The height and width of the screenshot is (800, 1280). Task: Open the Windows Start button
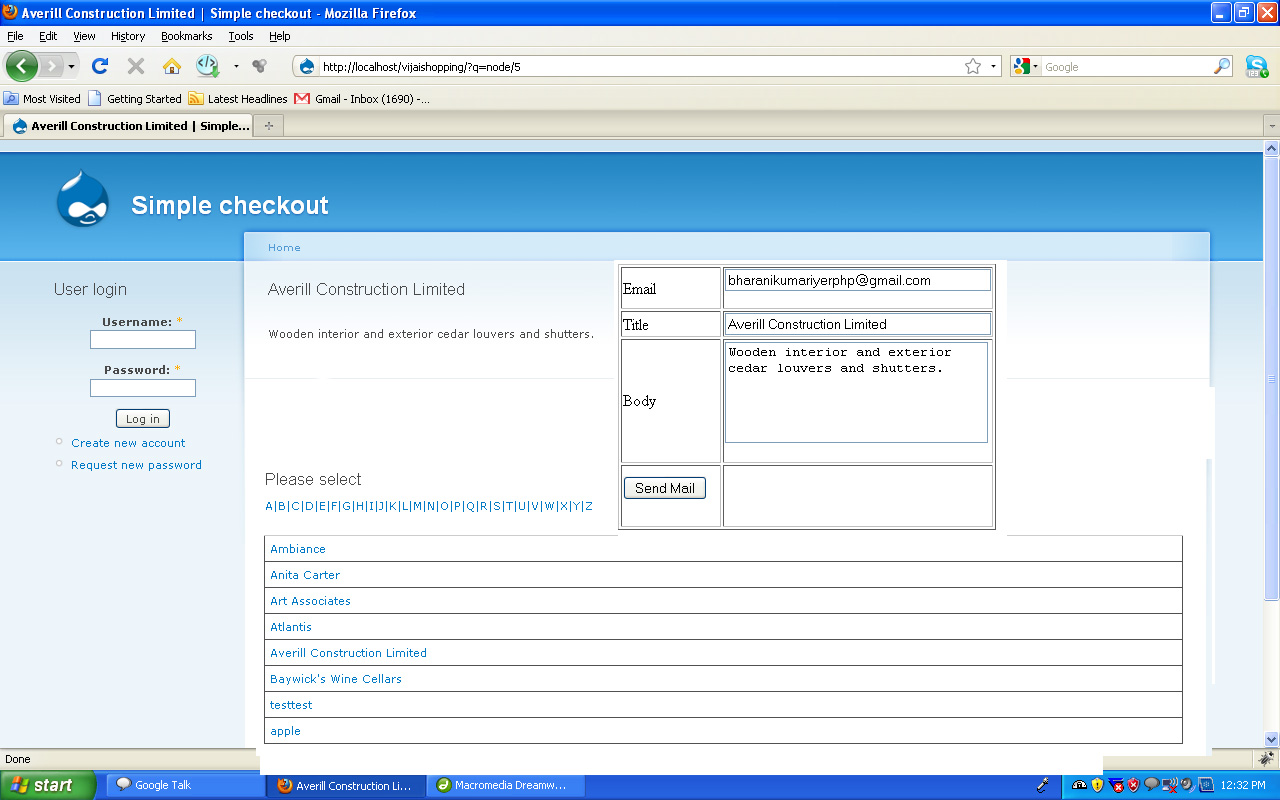(46, 785)
